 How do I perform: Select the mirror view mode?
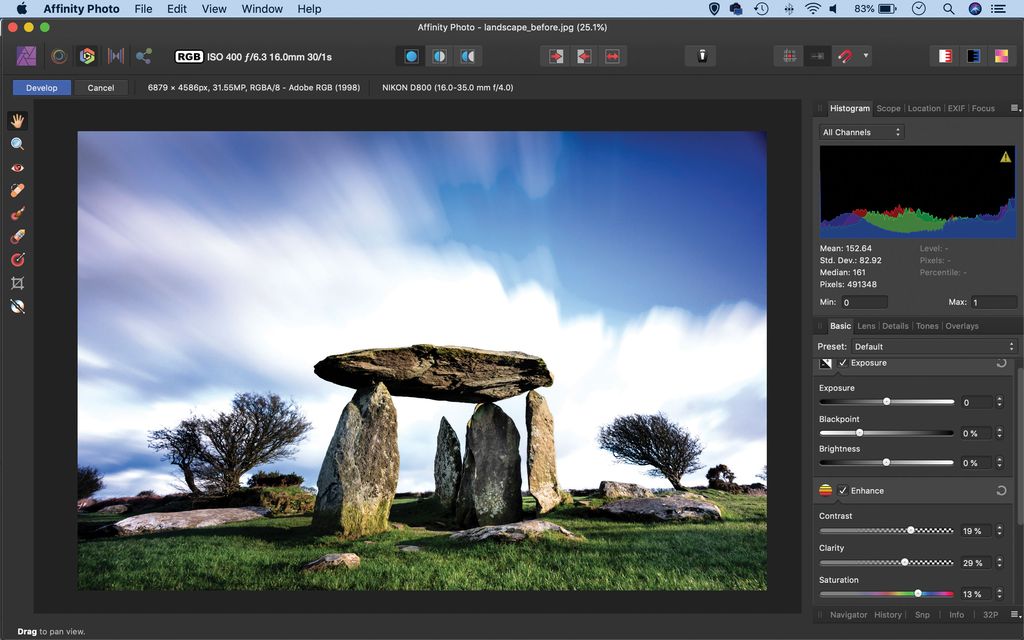467,57
